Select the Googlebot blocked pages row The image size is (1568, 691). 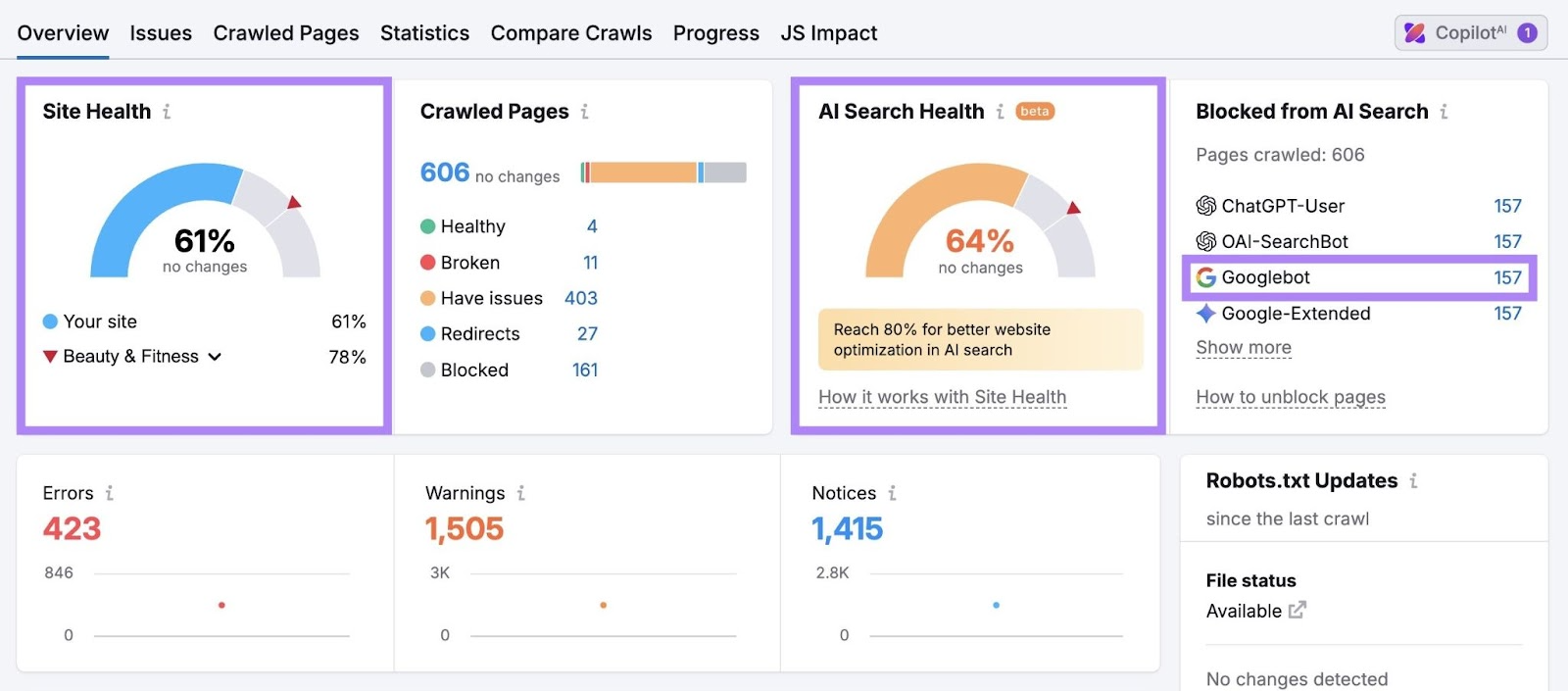1358,278
